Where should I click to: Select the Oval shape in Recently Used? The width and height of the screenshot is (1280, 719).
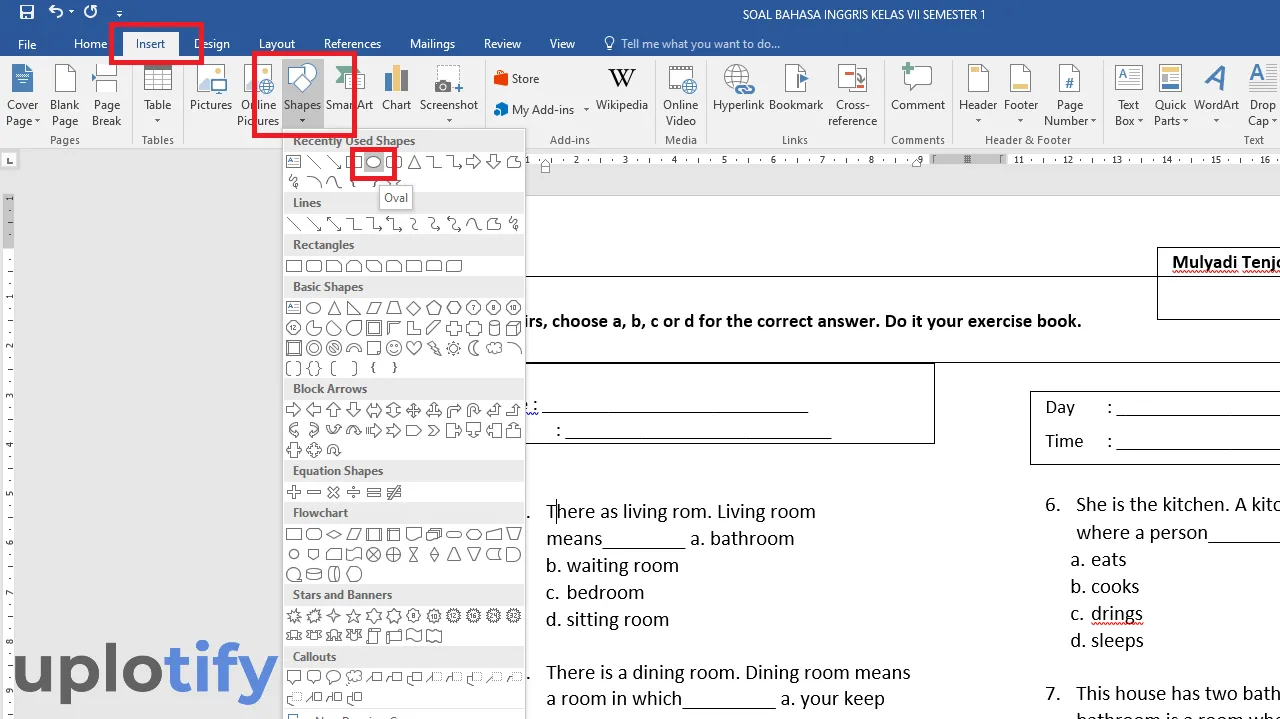pyautogui.click(x=373, y=162)
